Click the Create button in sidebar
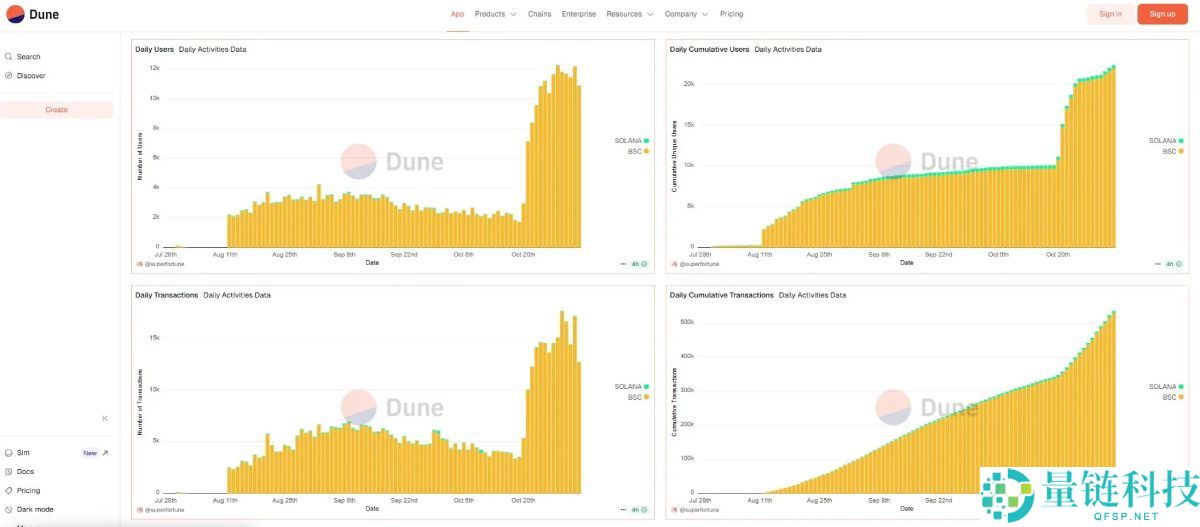Screen dimensions: 1200x527 point(57,110)
